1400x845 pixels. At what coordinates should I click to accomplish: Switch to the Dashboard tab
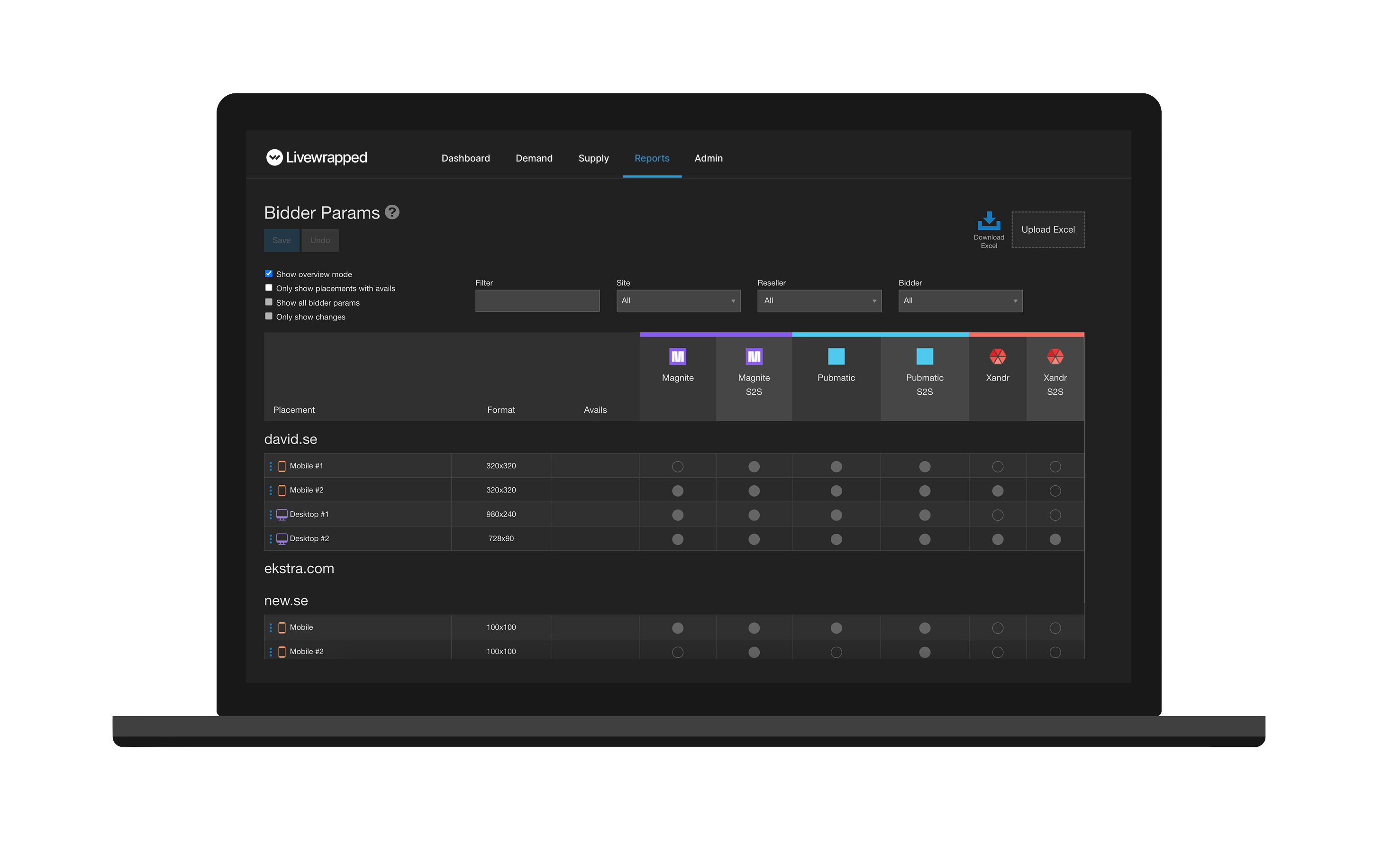click(465, 158)
